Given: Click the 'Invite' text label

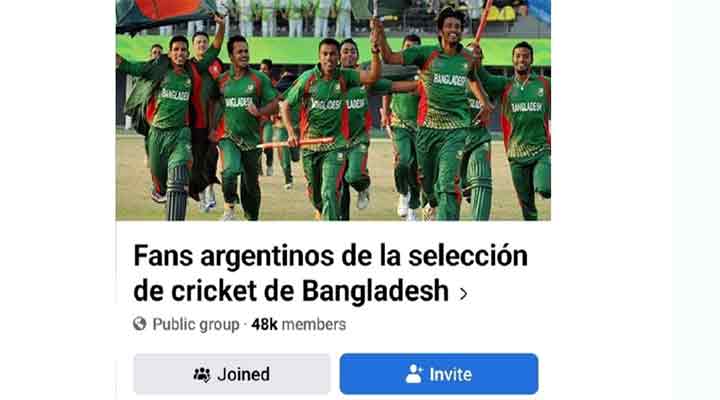Looking at the screenshot, I should pos(450,375).
